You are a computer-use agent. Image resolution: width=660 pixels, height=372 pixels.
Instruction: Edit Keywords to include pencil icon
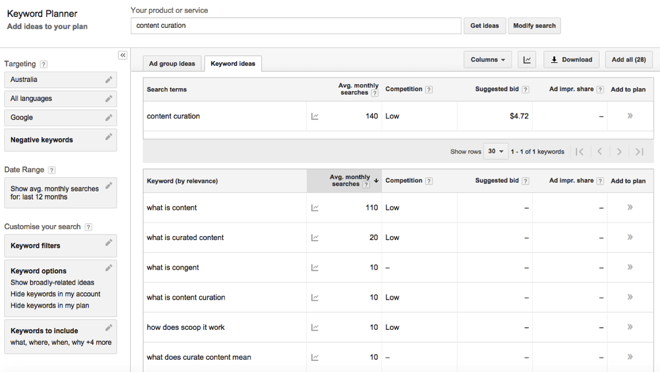[x=109, y=327]
